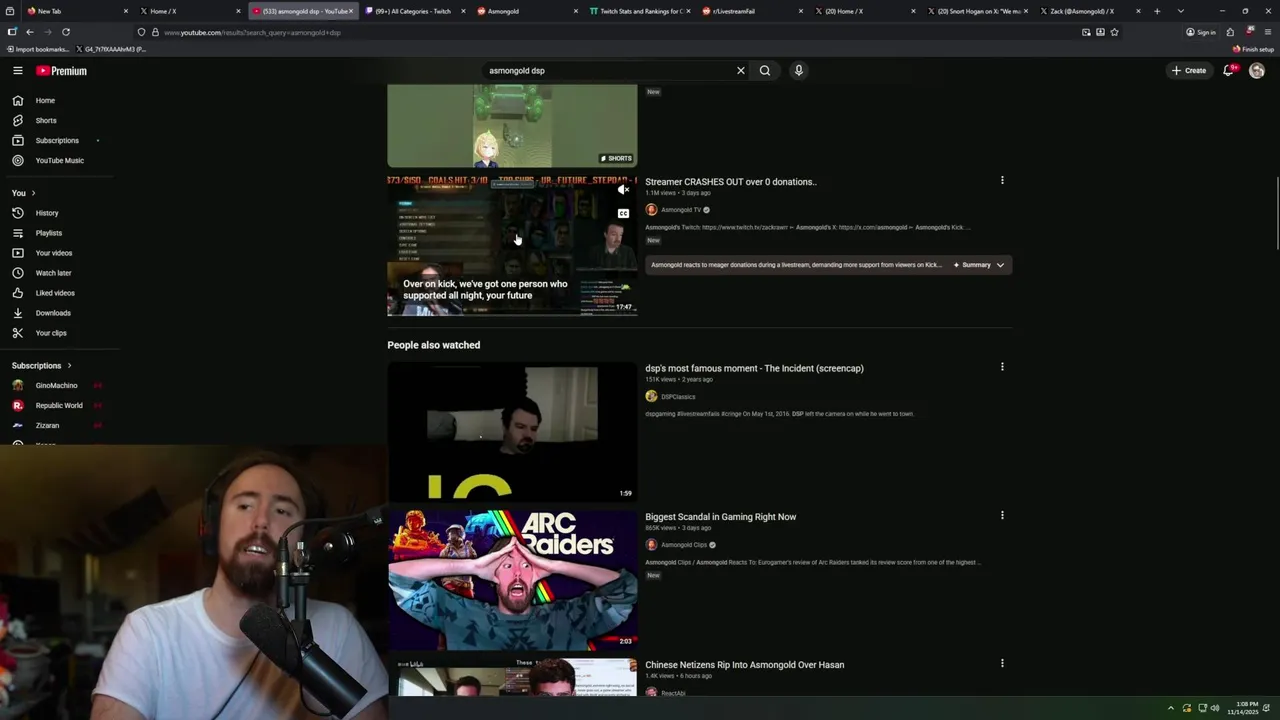This screenshot has height=720, width=1280.
Task: Click the YouTube Premium logo
Action: (62, 71)
